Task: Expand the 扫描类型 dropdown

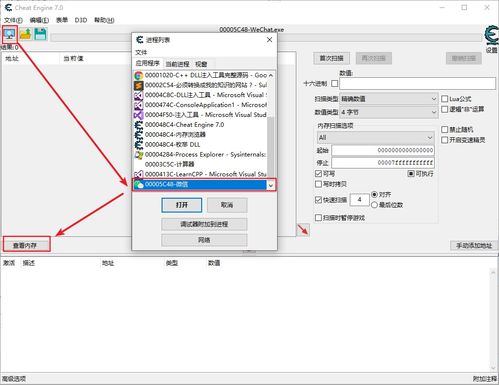Action: [388, 99]
